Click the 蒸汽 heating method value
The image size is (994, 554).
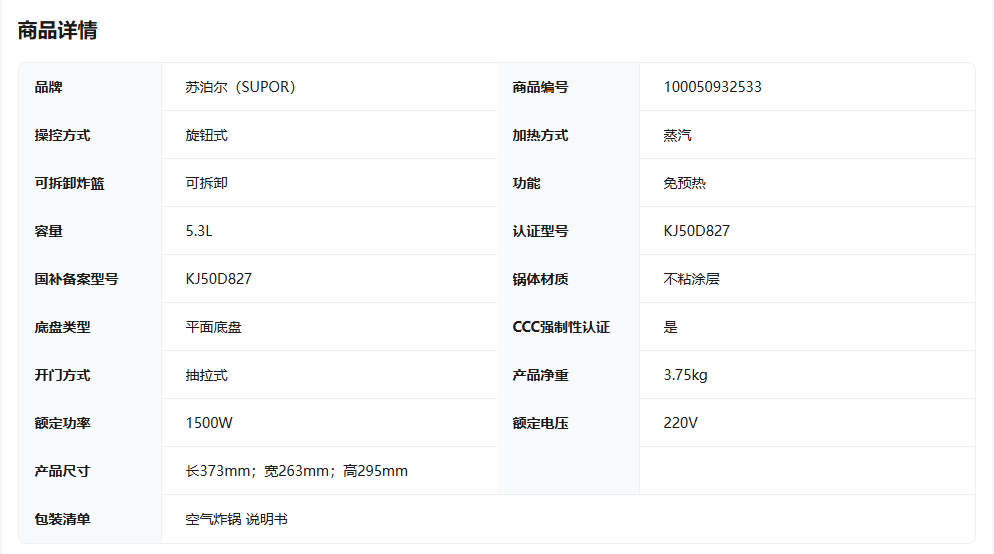(x=677, y=135)
